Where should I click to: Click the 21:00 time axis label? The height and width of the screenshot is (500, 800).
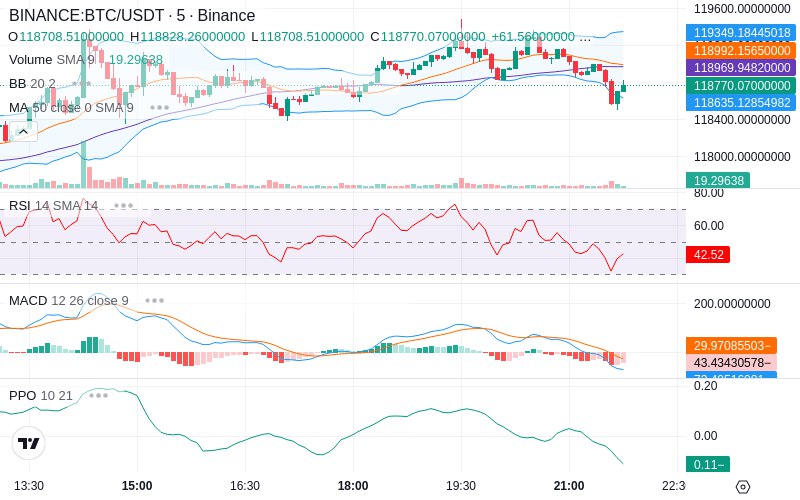point(569,486)
